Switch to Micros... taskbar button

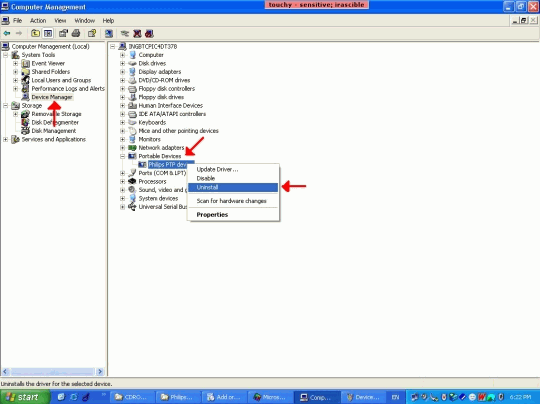(x=269, y=397)
